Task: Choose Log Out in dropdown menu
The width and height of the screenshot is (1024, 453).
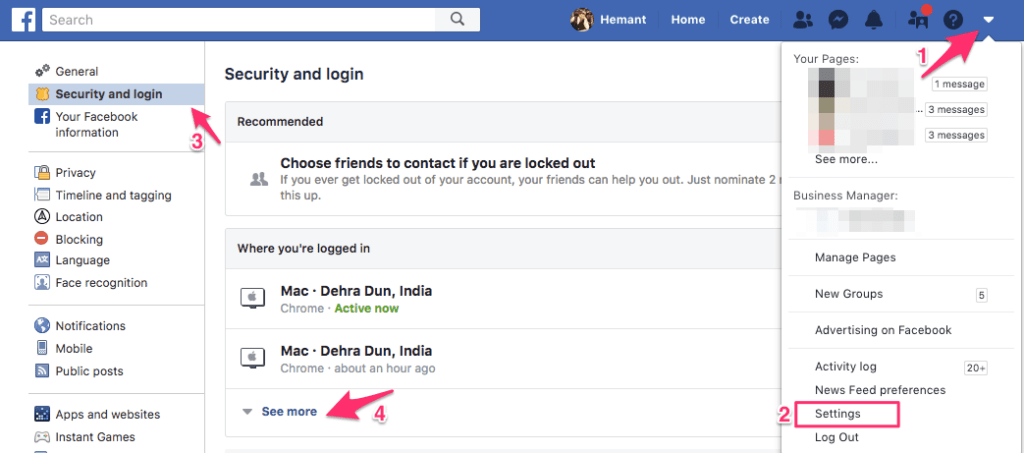Action: [837, 437]
